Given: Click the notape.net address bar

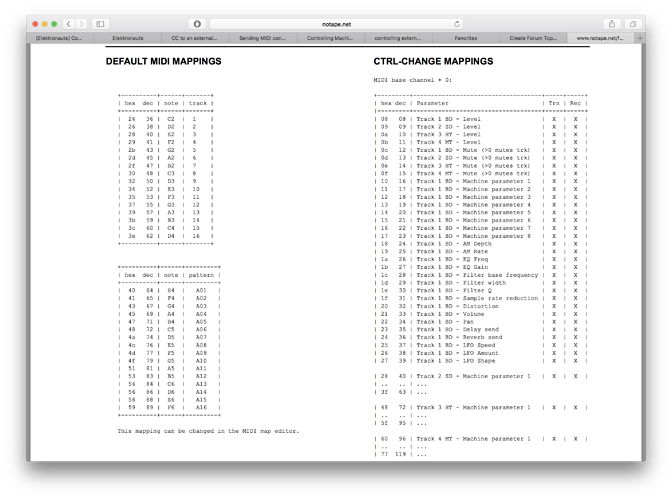Looking at the screenshot, I should point(336,24).
